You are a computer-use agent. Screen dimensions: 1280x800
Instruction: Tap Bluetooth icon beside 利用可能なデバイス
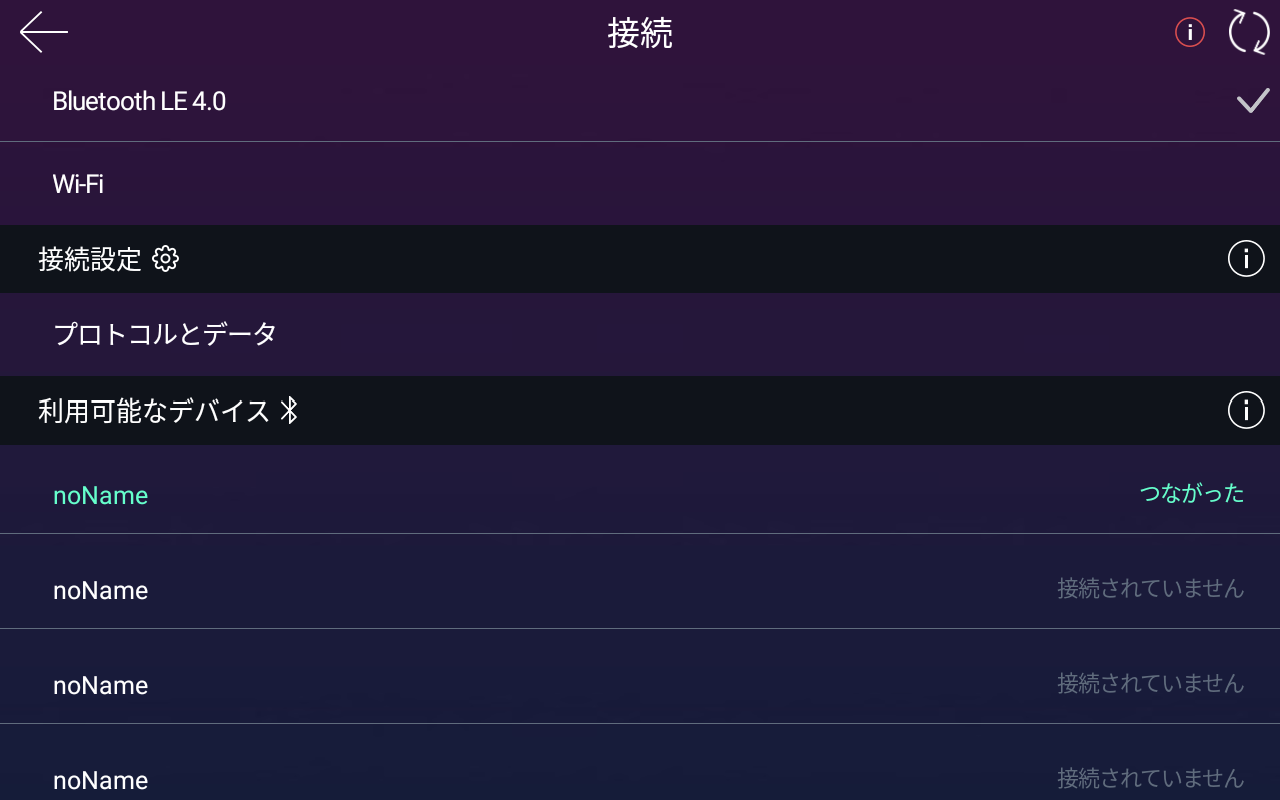click(289, 410)
